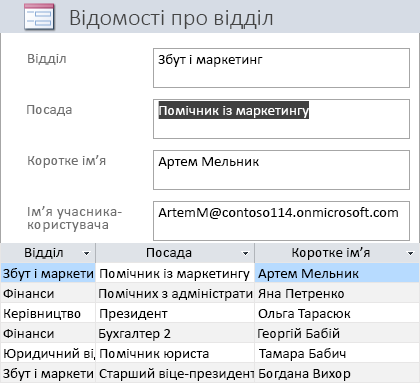Select the Посада column header
This screenshot has width=420, height=384.
click(175, 253)
